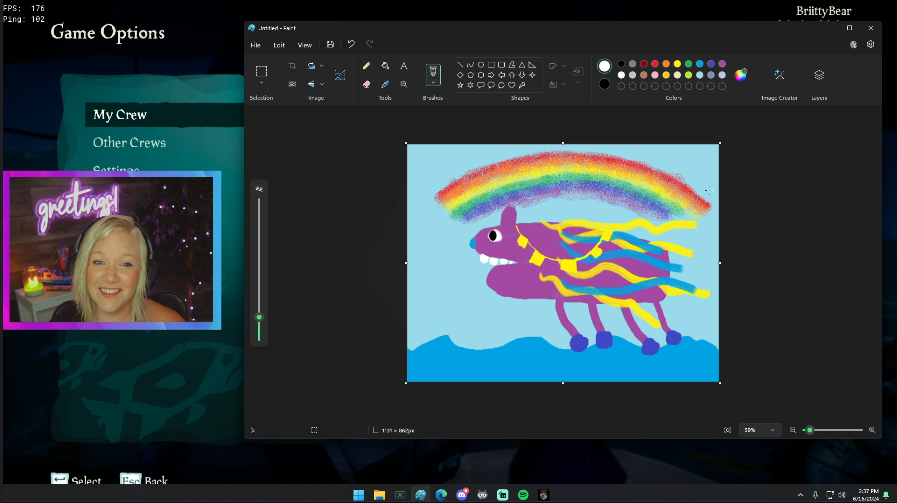Open the File menu
The width and height of the screenshot is (897, 503).
coord(256,45)
